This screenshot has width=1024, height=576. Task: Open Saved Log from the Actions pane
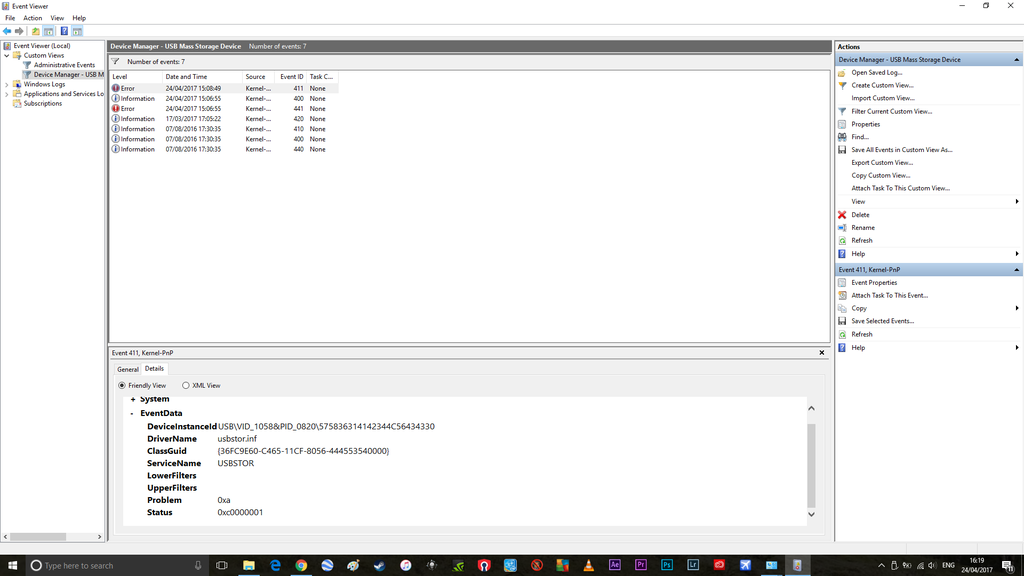click(876, 72)
